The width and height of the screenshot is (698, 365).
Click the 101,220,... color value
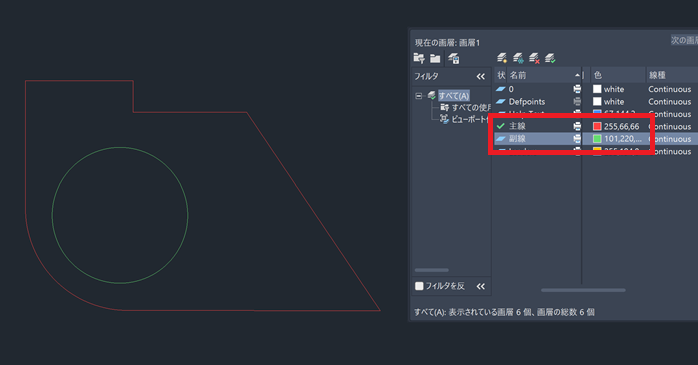[x=623, y=139]
